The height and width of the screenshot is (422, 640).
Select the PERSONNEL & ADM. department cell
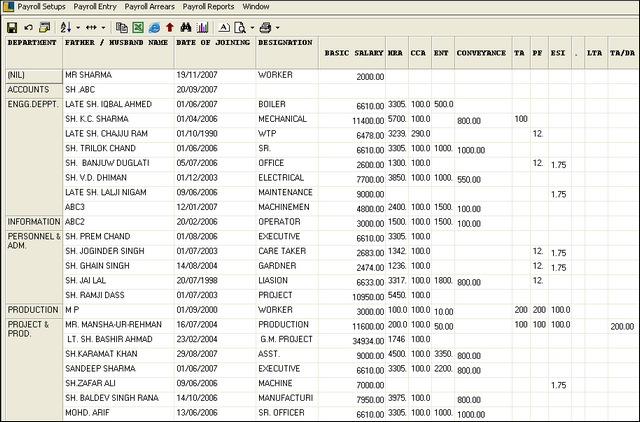point(34,267)
